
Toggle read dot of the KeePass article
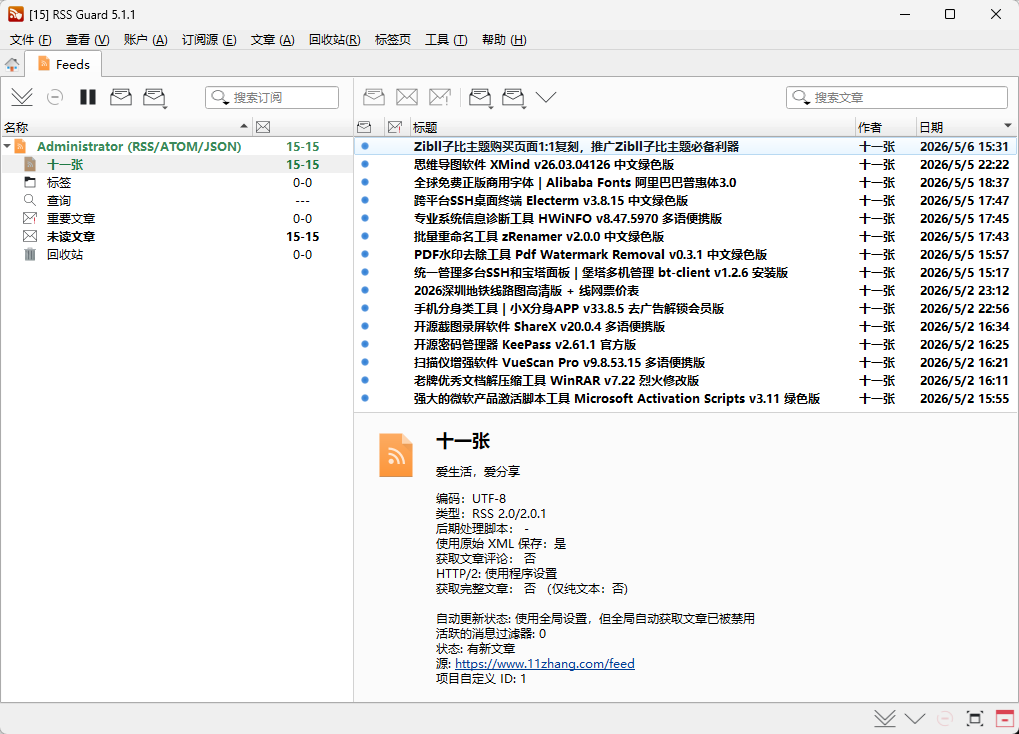(x=365, y=345)
